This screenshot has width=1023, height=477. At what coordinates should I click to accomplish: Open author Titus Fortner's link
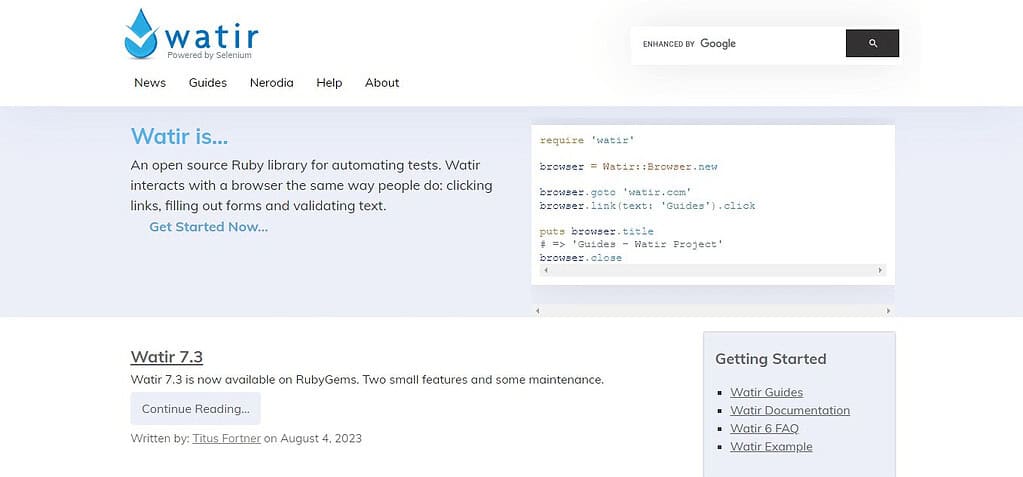226,439
